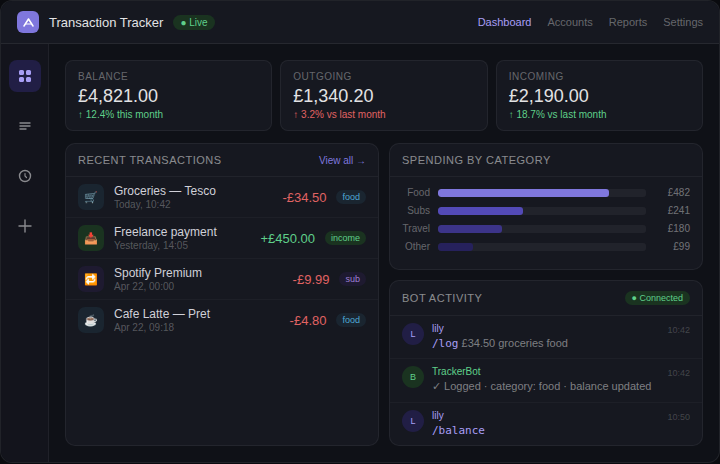This screenshot has height=464, width=720.
Task: Click the Other spending progress bar
Action: click(x=542, y=247)
